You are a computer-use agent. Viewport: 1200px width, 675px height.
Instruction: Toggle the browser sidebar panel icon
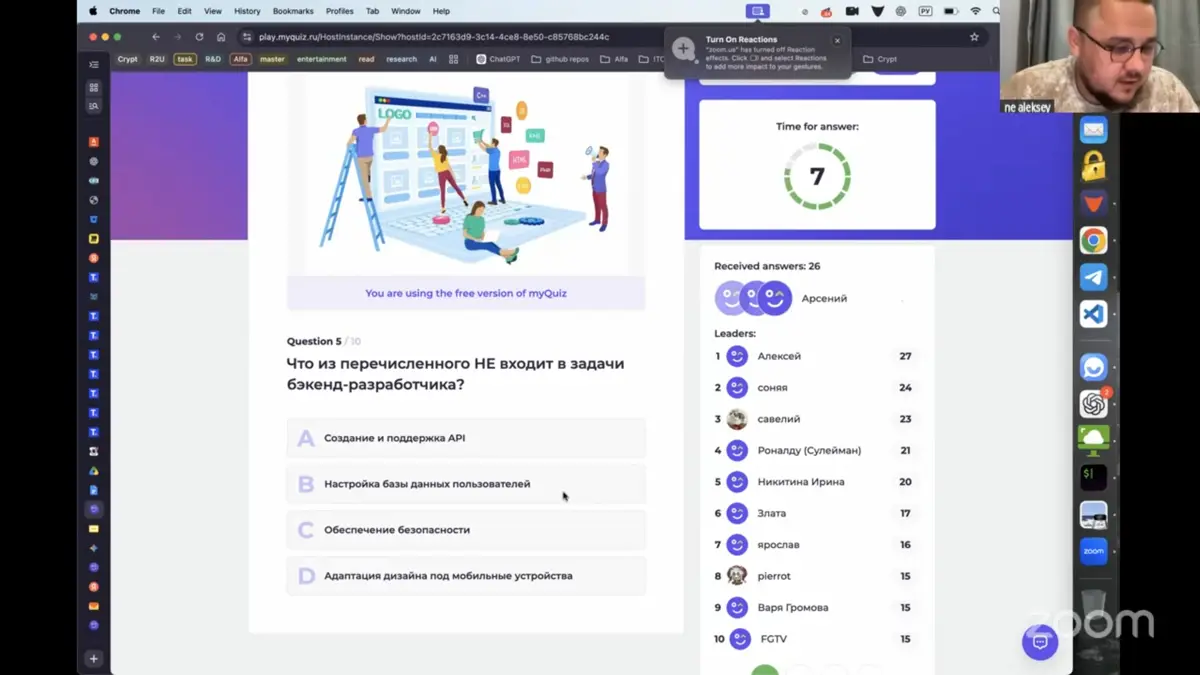94,63
